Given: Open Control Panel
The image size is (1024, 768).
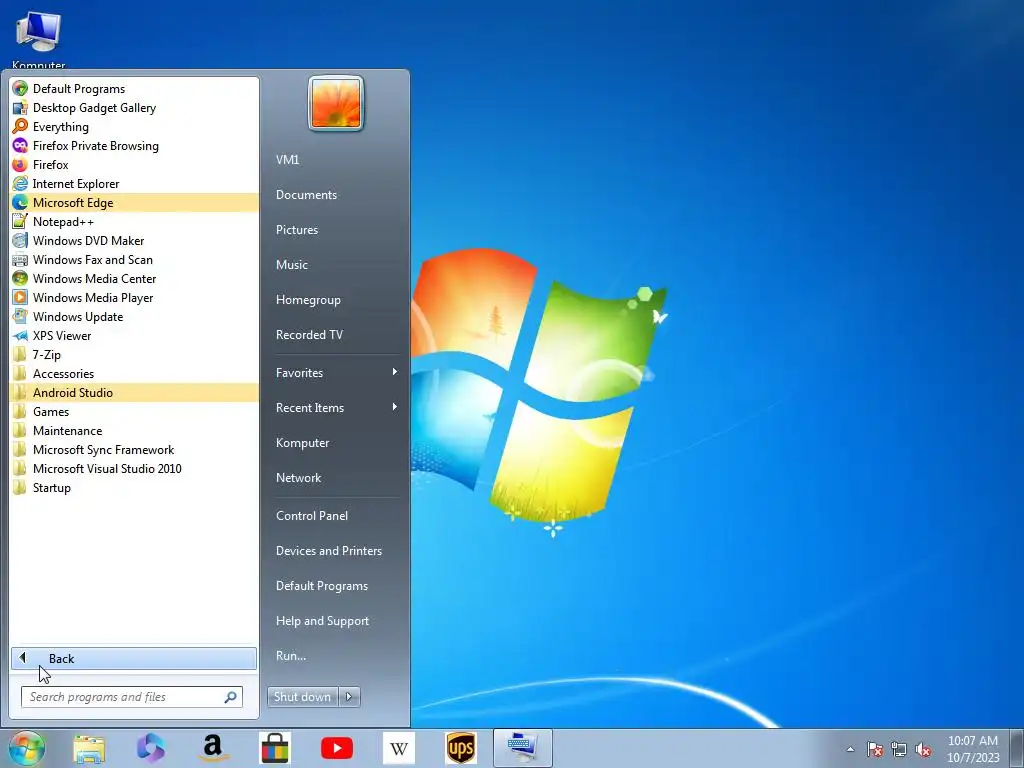Looking at the screenshot, I should click(x=336, y=515).
